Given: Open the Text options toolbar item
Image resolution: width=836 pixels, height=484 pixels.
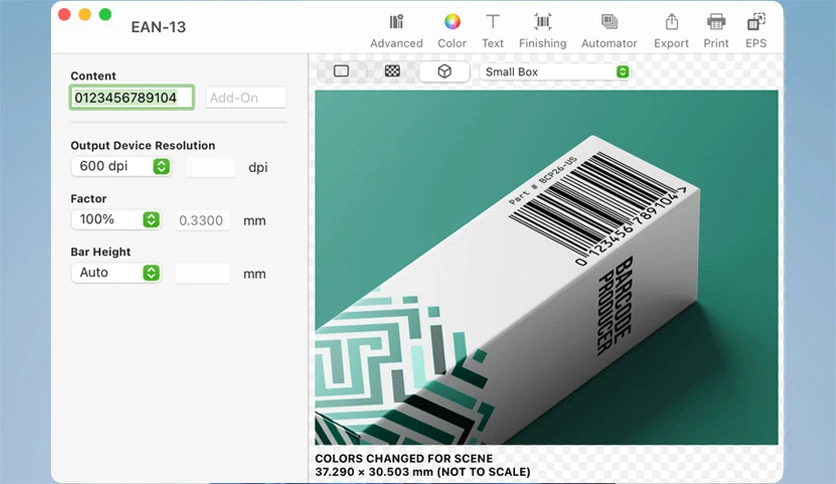Looking at the screenshot, I should tap(493, 31).
